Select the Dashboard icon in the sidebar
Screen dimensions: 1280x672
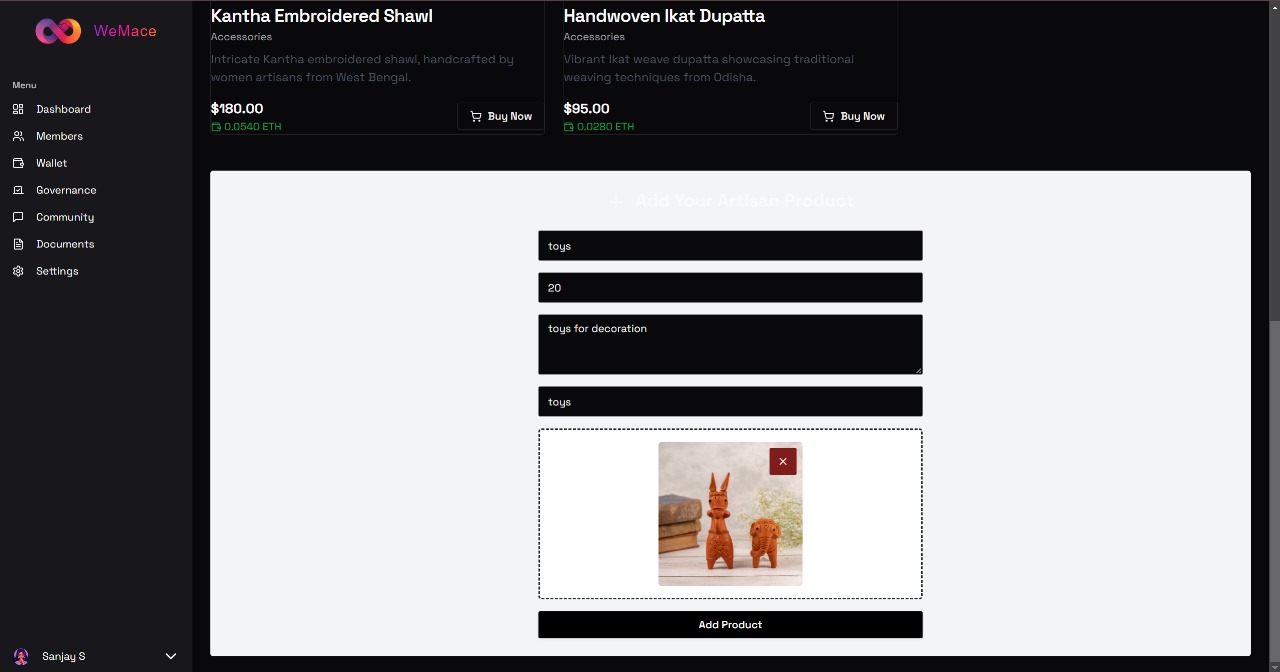[19, 109]
